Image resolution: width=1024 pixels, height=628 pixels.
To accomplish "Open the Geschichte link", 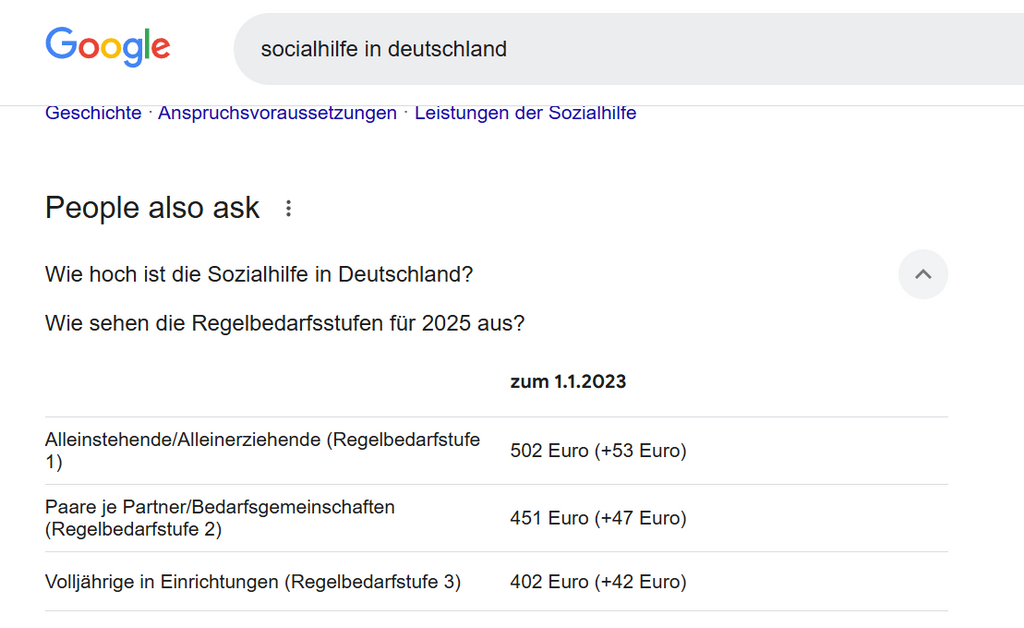I will pos(93,113).
